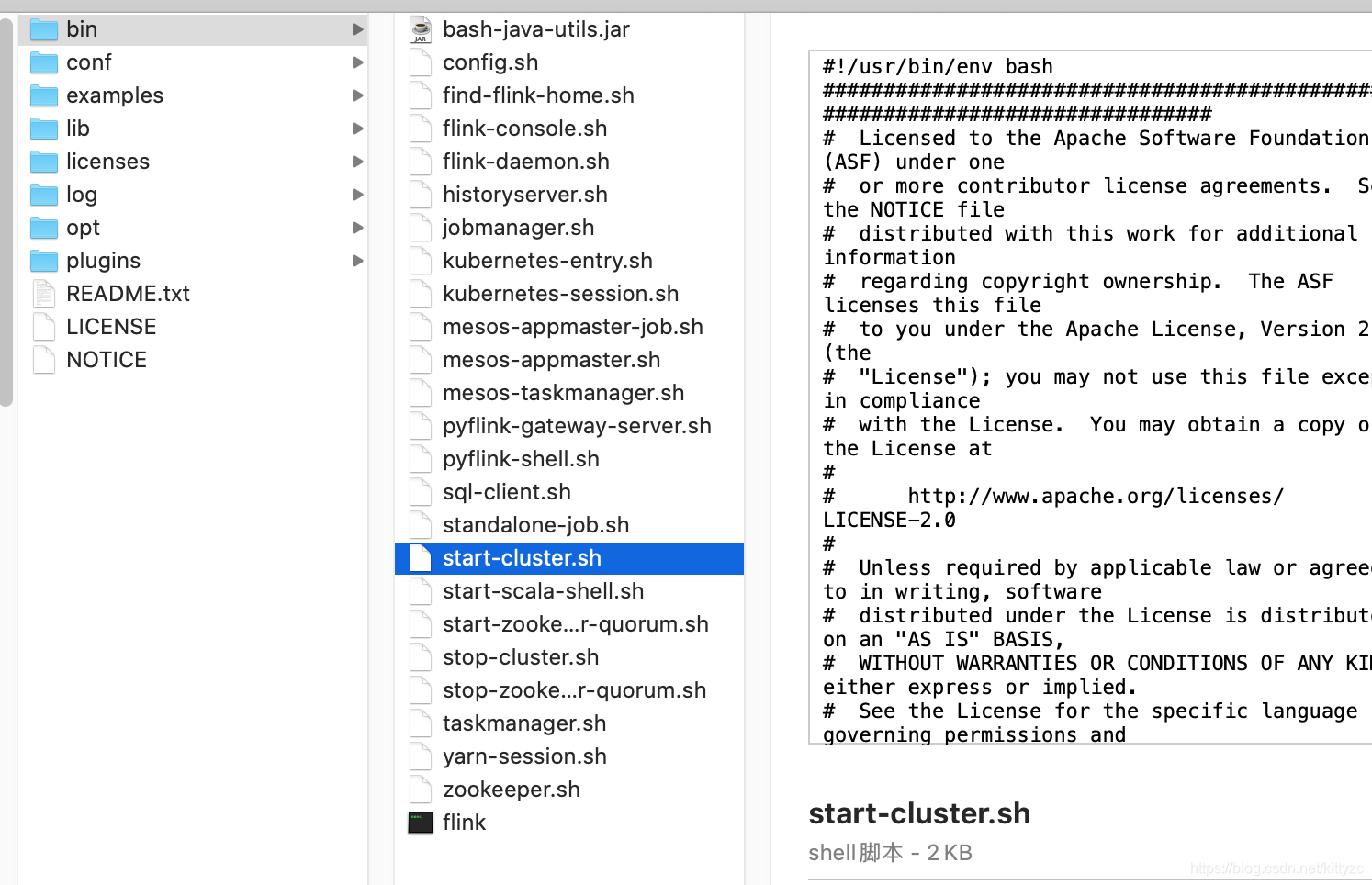Select the plugins folder icon
Viewport: 1372px width, 885px height.
(44, 261)
